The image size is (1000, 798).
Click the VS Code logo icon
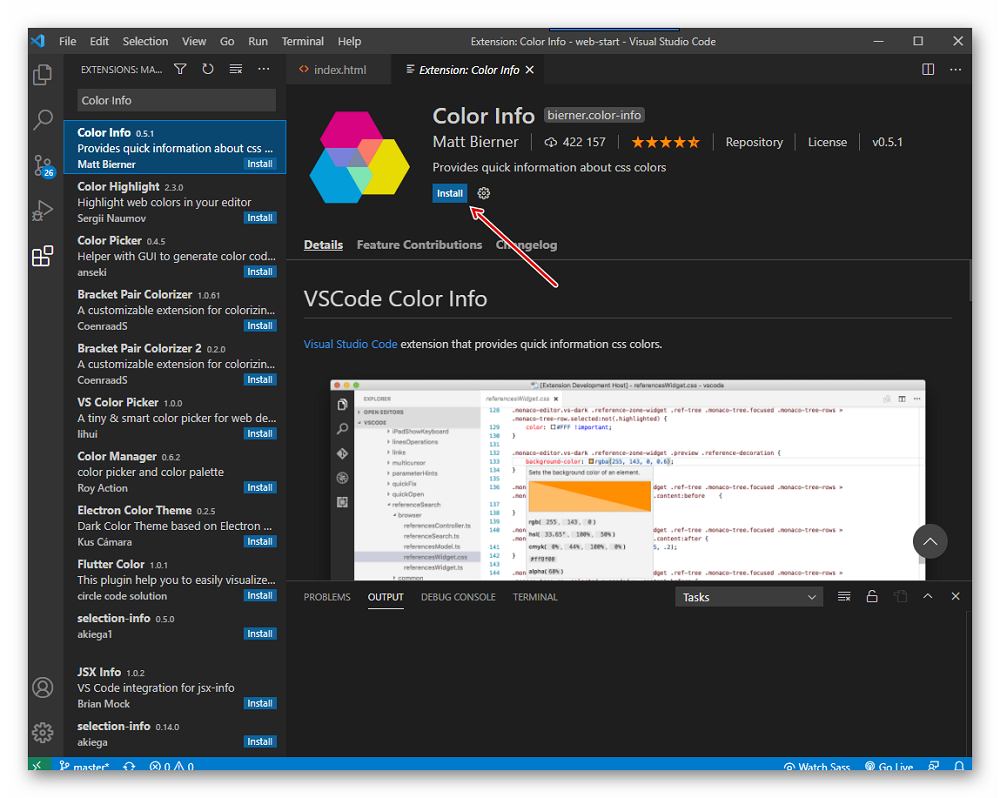coord(38,41)
